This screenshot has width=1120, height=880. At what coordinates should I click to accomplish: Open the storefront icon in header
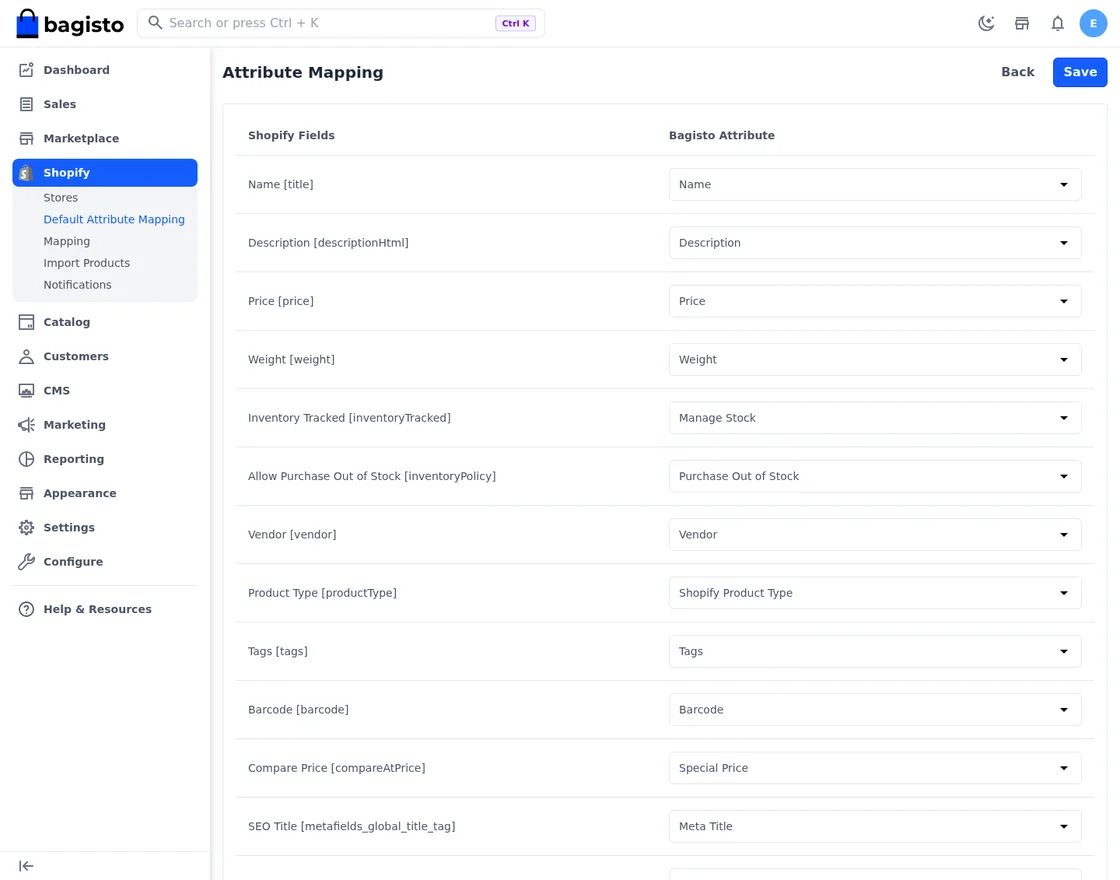click(x=1022, y=24)
